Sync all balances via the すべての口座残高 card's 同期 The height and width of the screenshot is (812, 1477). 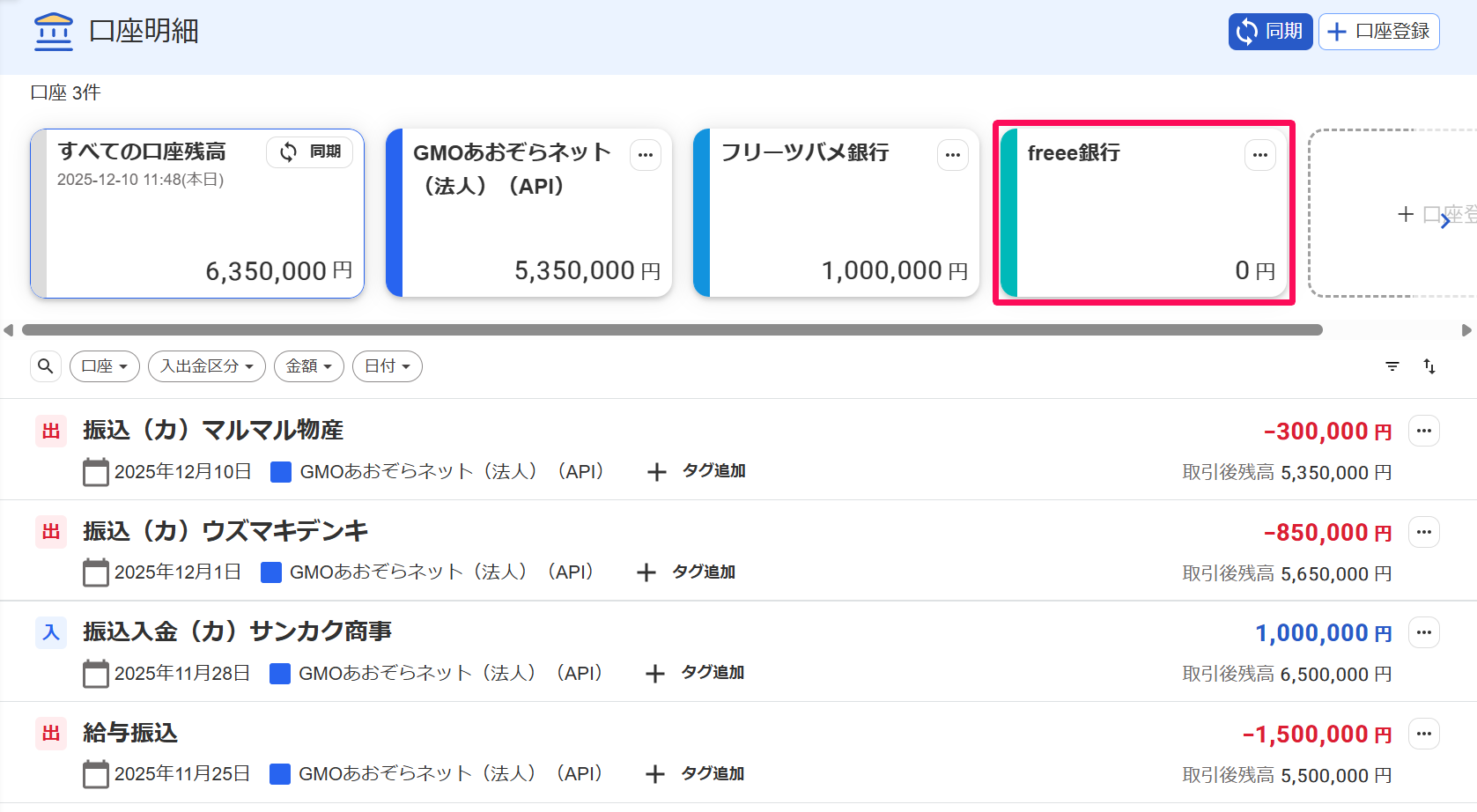coord(310,152)
